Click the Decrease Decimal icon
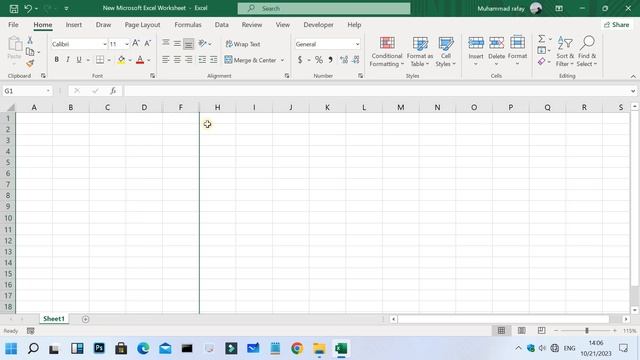The height and width of the screenshot is (360, 640). coord(356,60)
